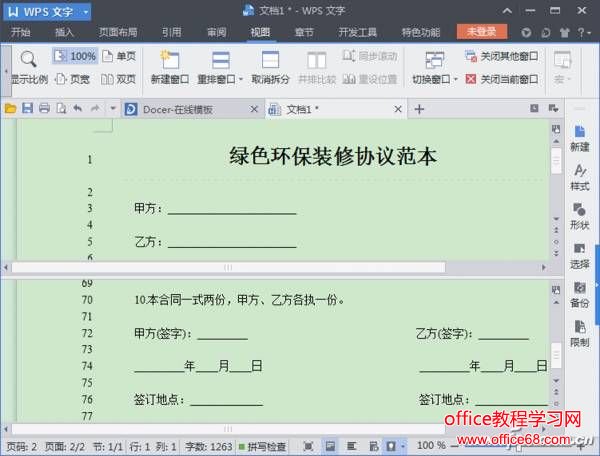The height and width of the screenshot is (456, 600).
Task: Click the open folder icon in quick toolbar
Action: 10,109
